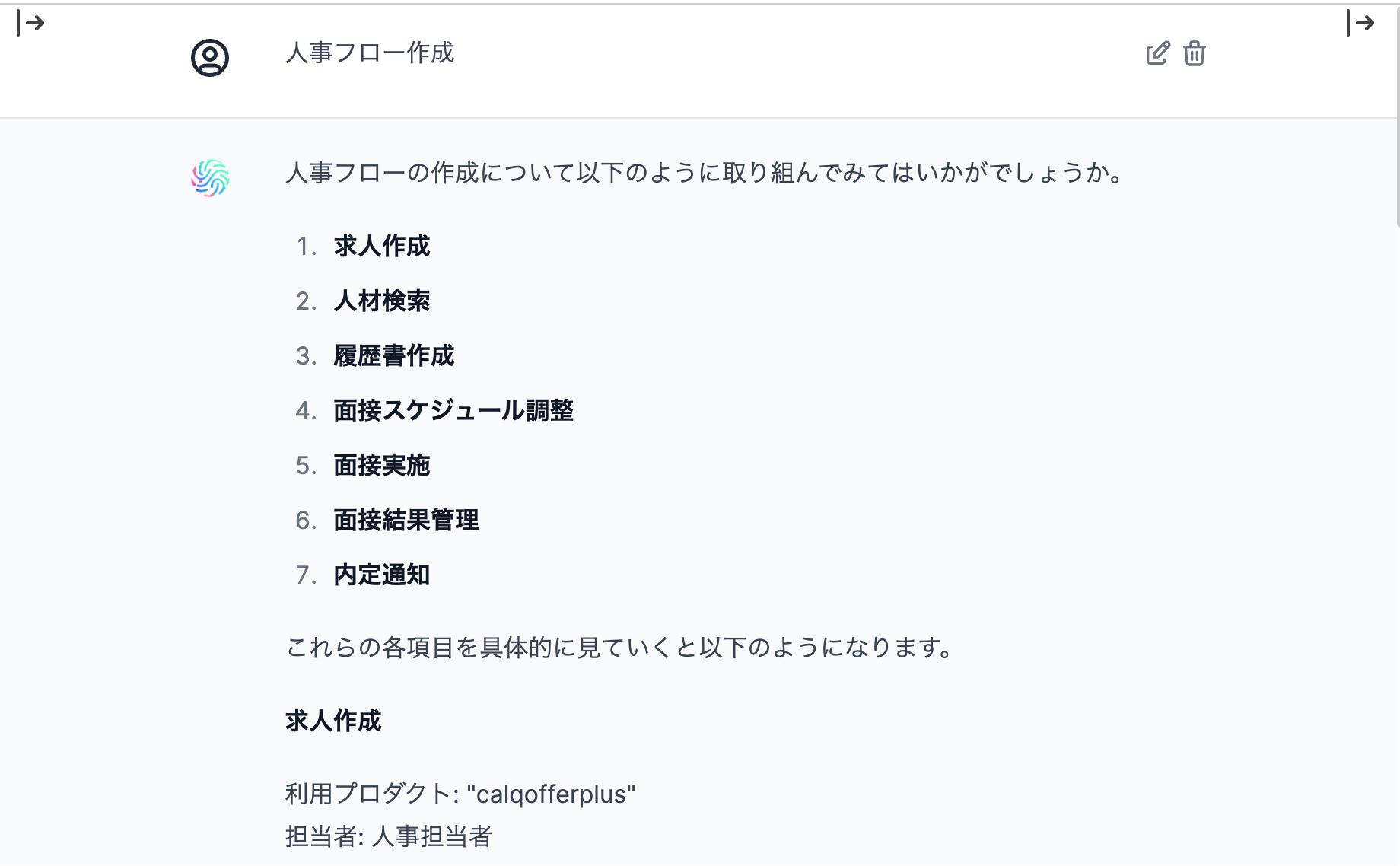Click list item 面接実施

pyautogui.click(x=382, y=466)
